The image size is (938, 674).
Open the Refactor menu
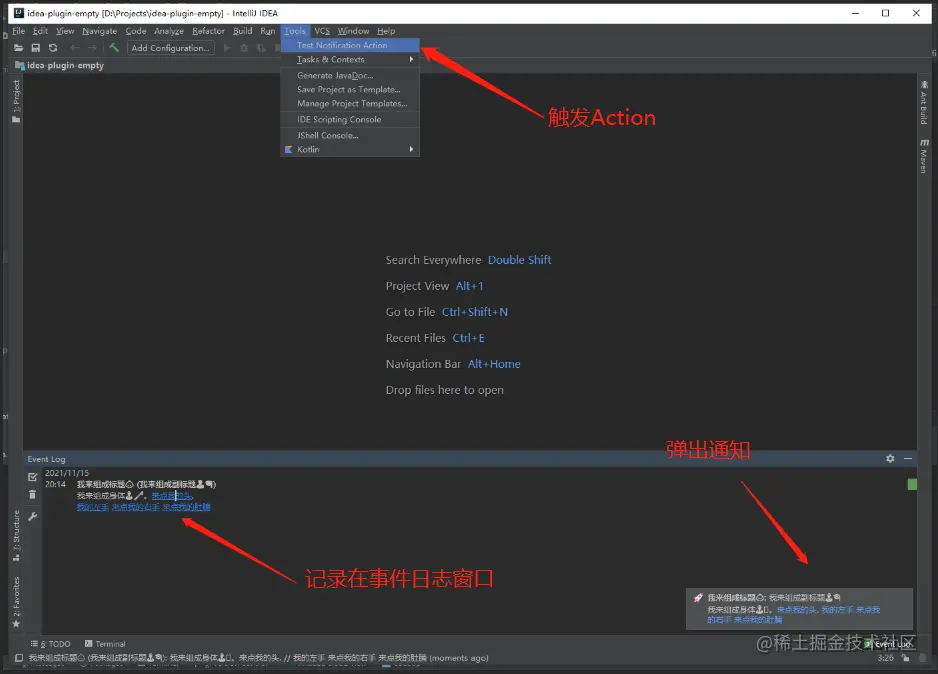208,31
